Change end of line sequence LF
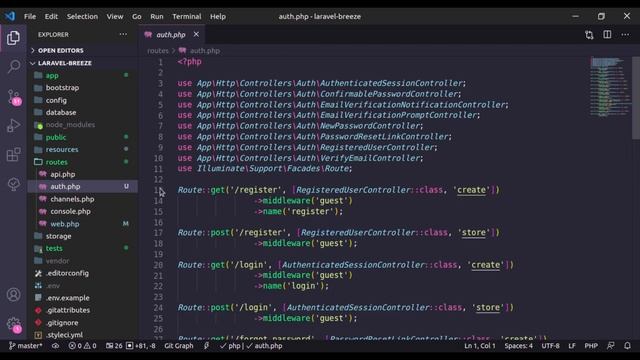640x360 pixels. pos(572,346)
